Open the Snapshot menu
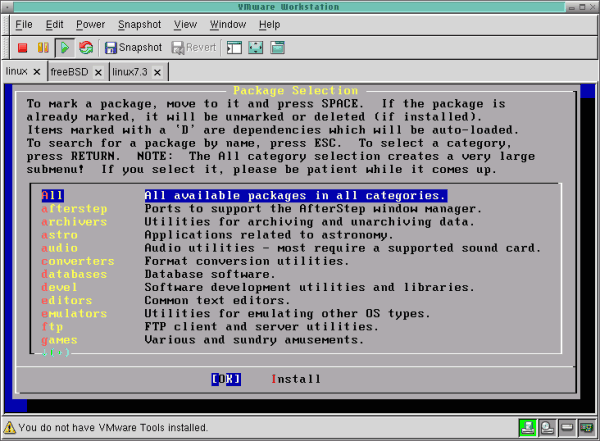The width and height of the screenshot is (600, 441). point(140,24)
